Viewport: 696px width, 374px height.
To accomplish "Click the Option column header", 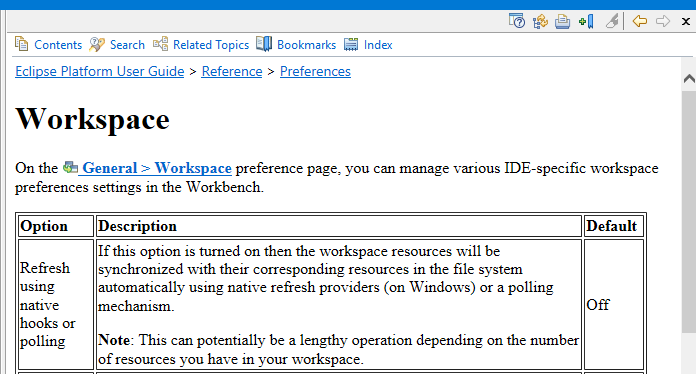I will (56, 226).
